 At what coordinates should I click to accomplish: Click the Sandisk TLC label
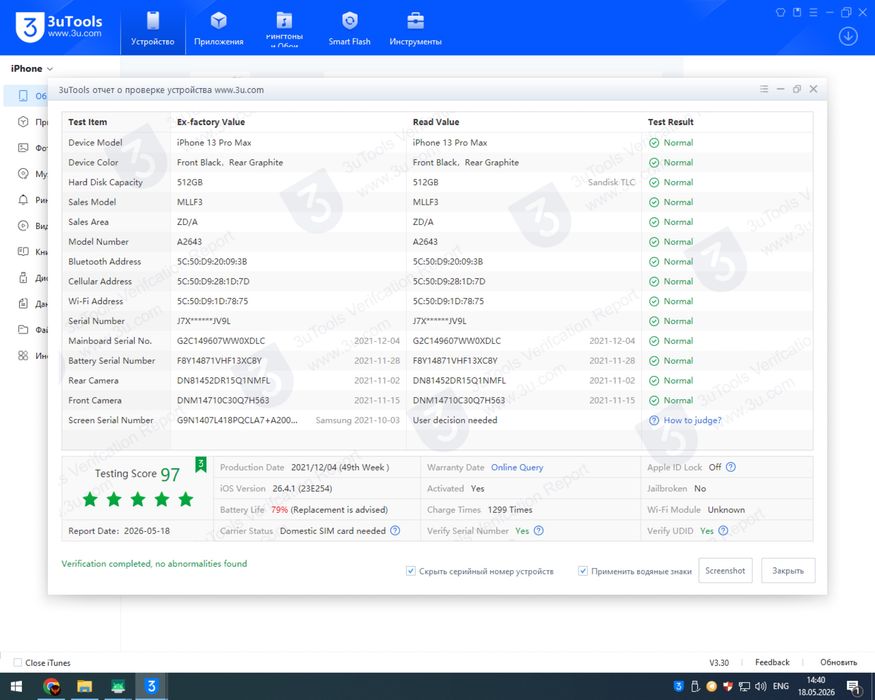611,182
